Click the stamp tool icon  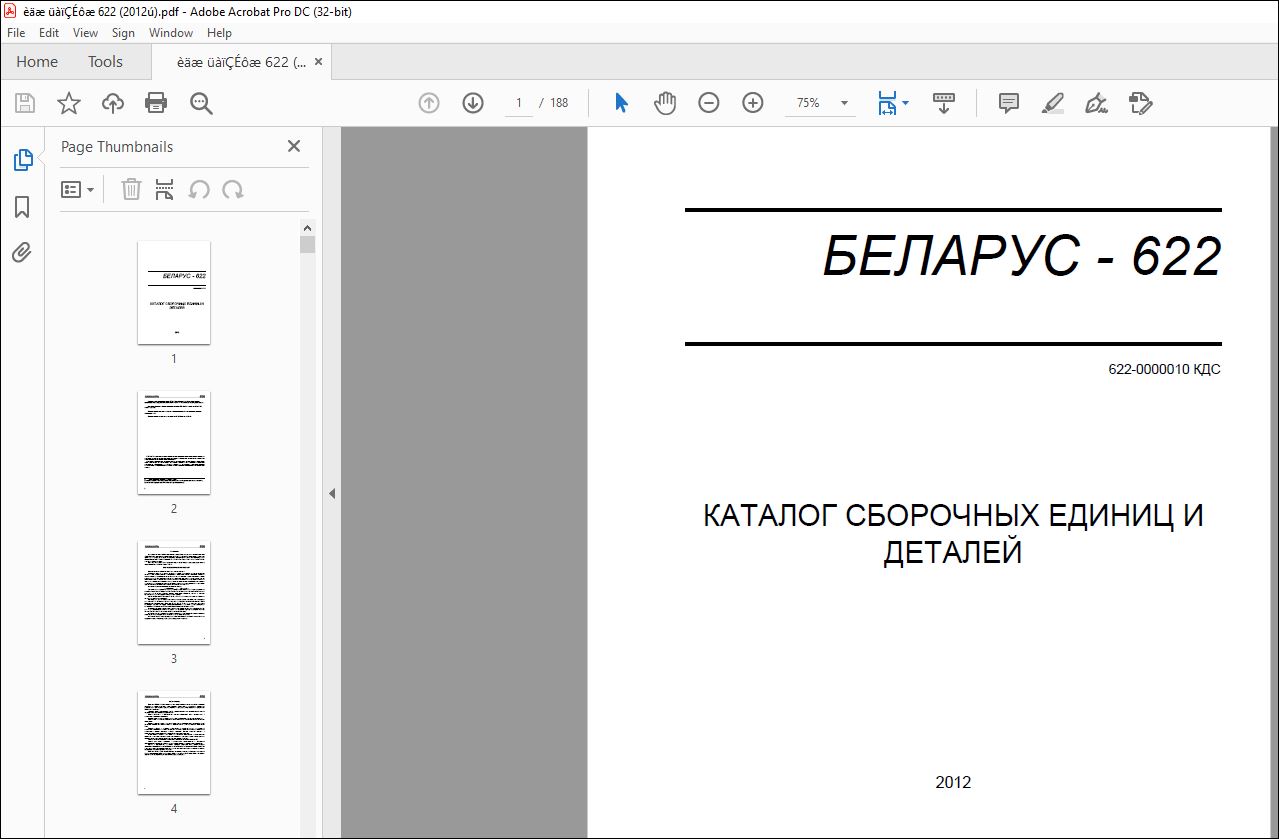[x=1141, y=103]
